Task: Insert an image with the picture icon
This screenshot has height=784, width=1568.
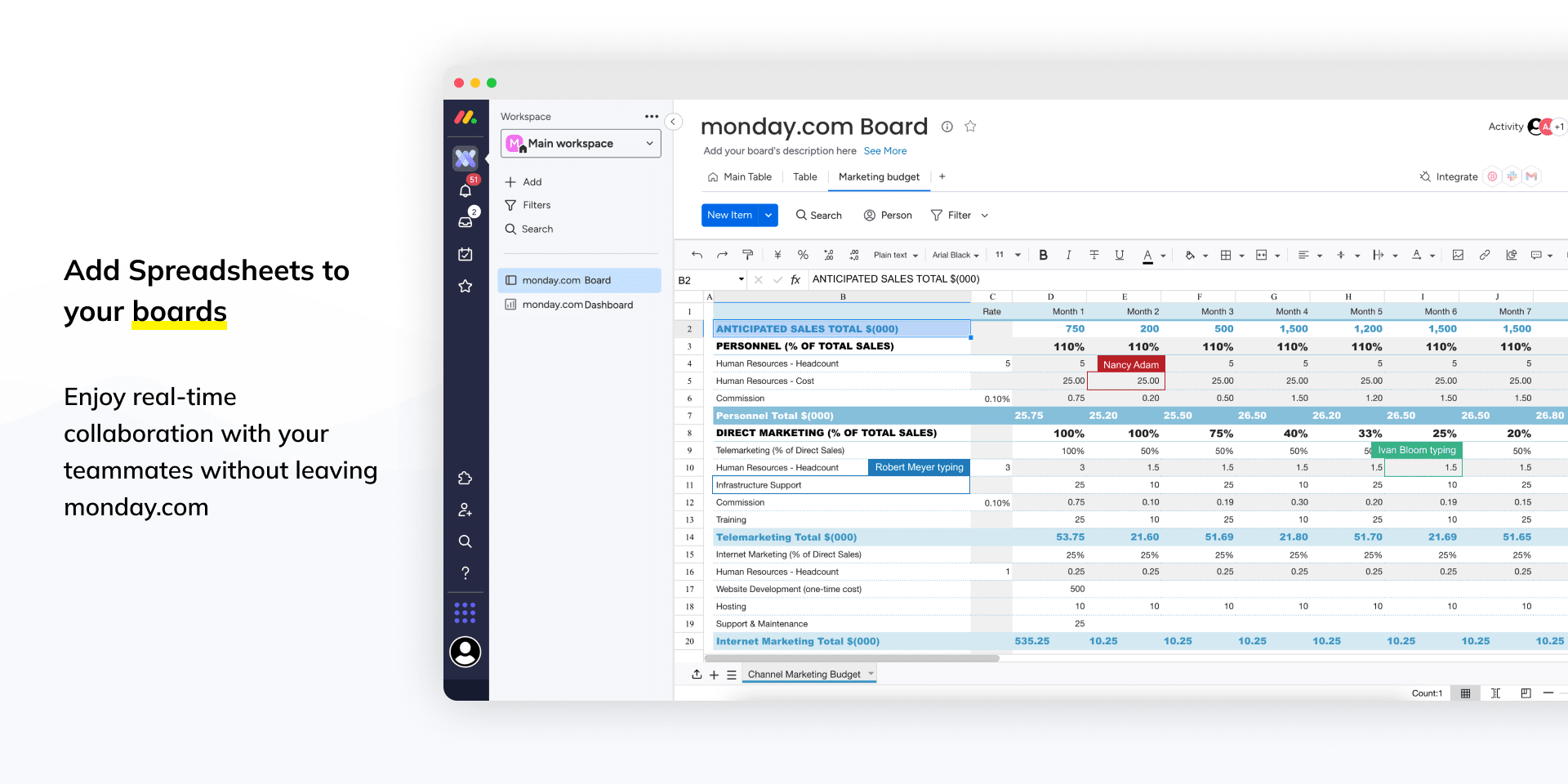Action: 1458,255
